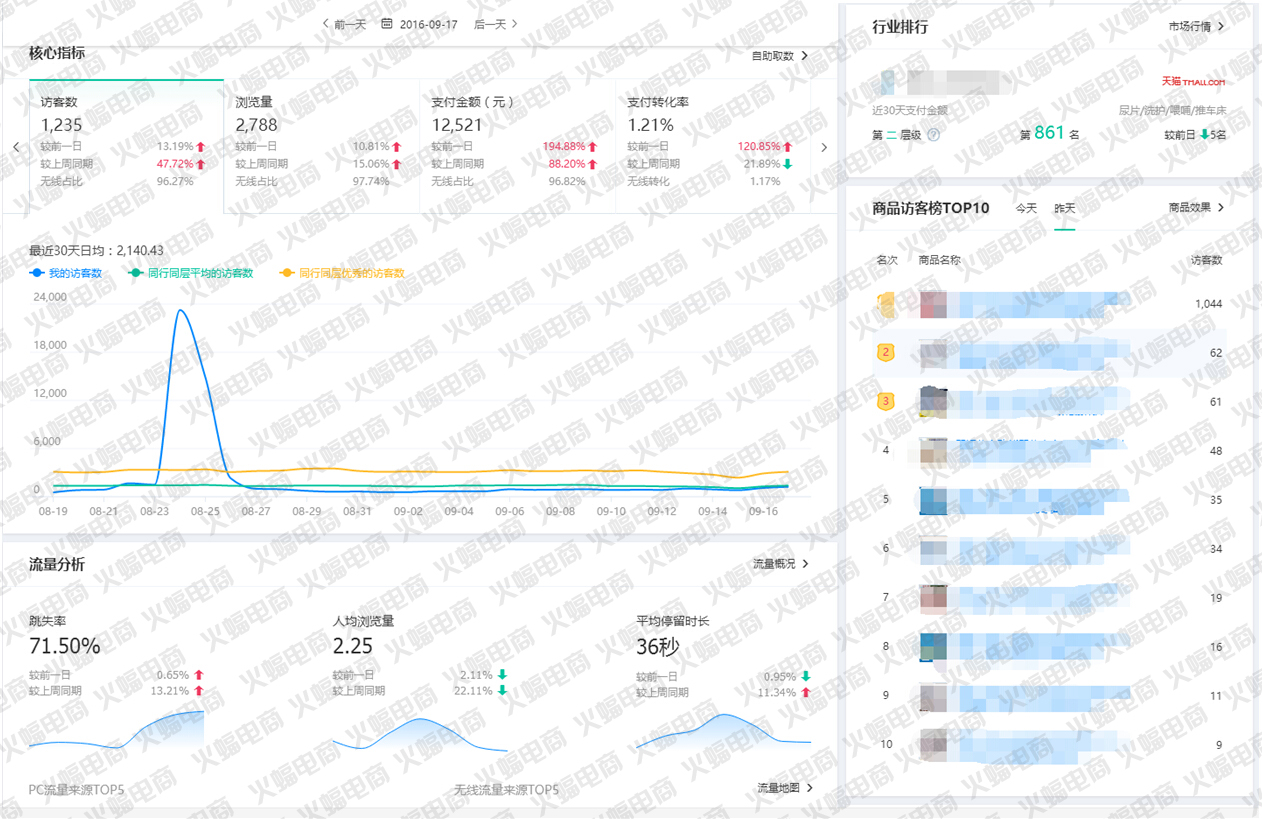
Task: Click the rank 3 badge icon
Action: click(885, 401)
